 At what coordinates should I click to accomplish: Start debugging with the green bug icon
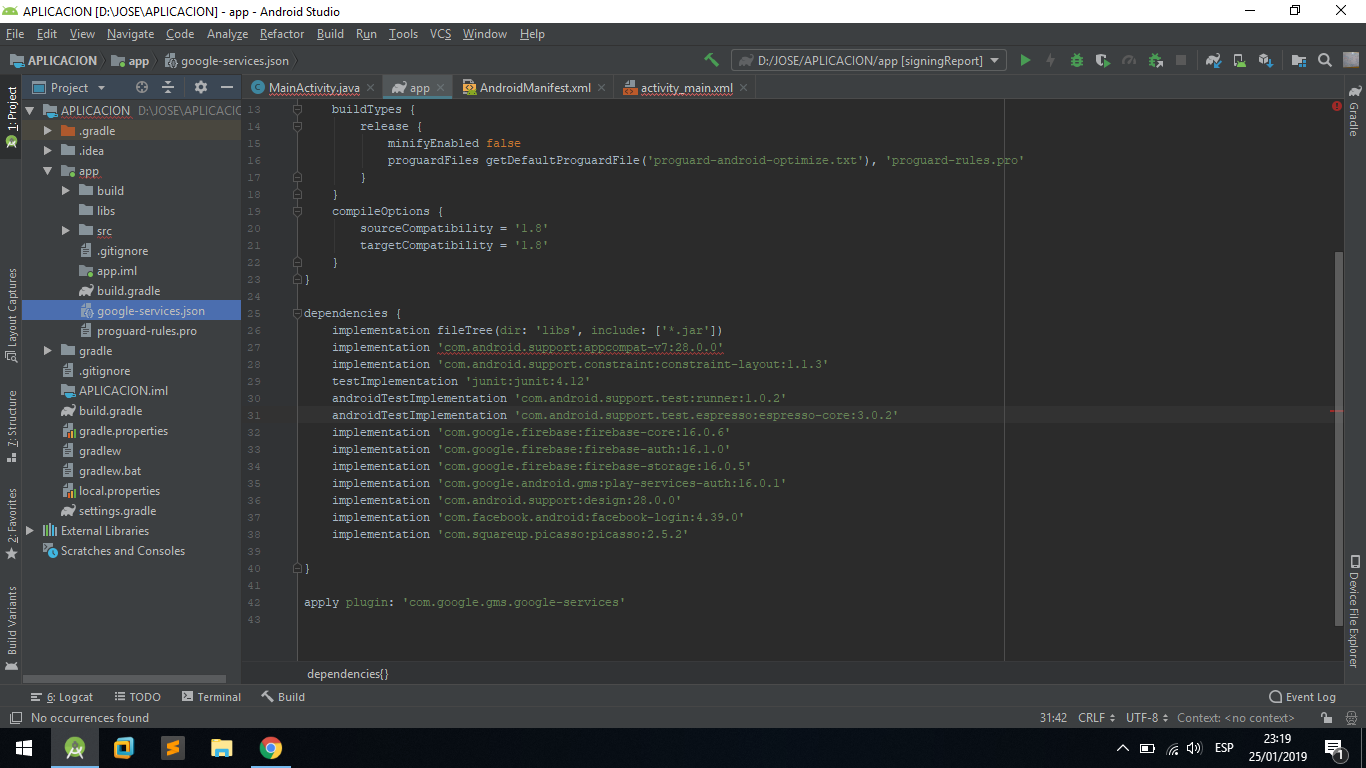coord(1077,60)
